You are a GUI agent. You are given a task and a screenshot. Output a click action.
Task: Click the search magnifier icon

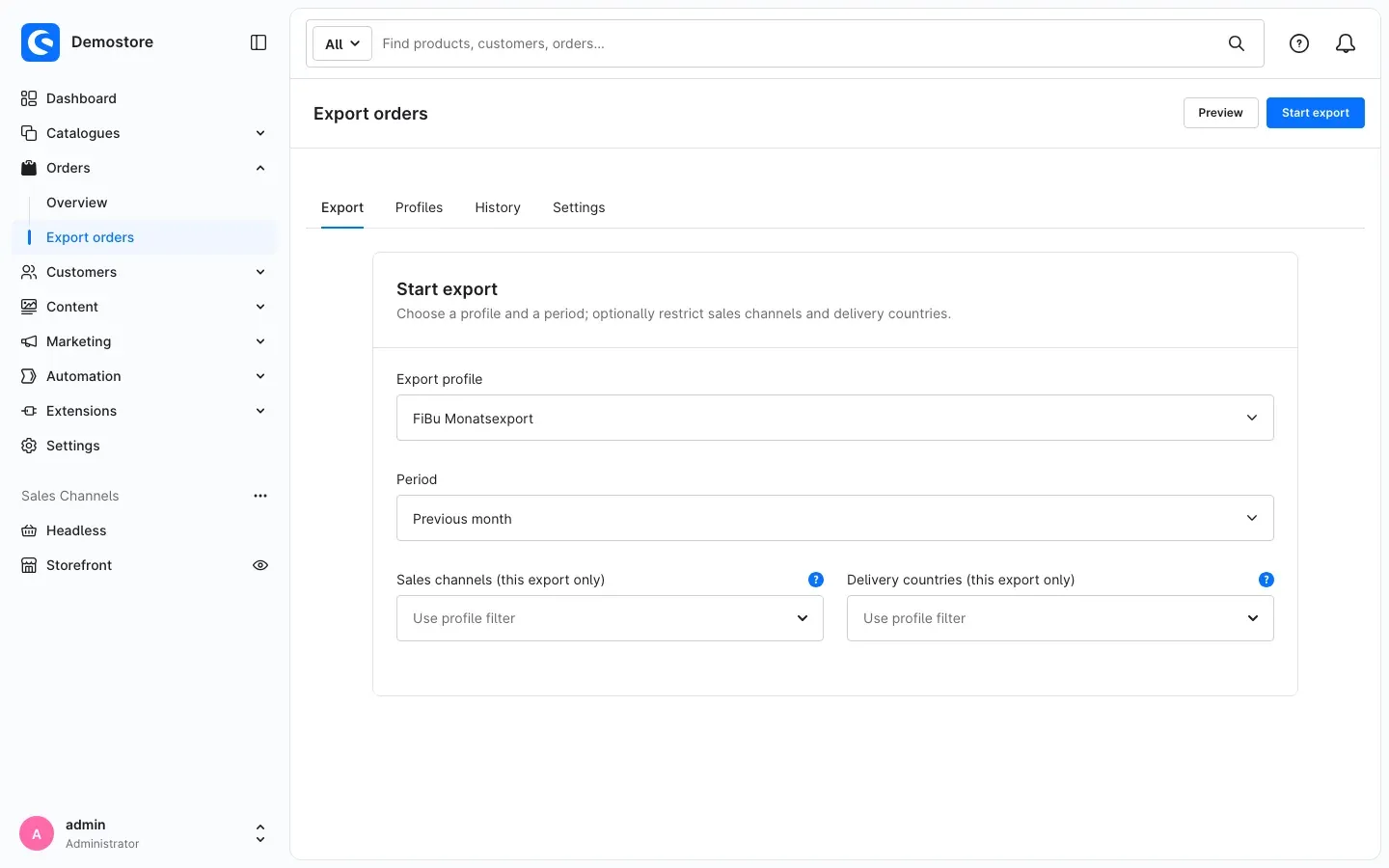[x=1237, y=43]
